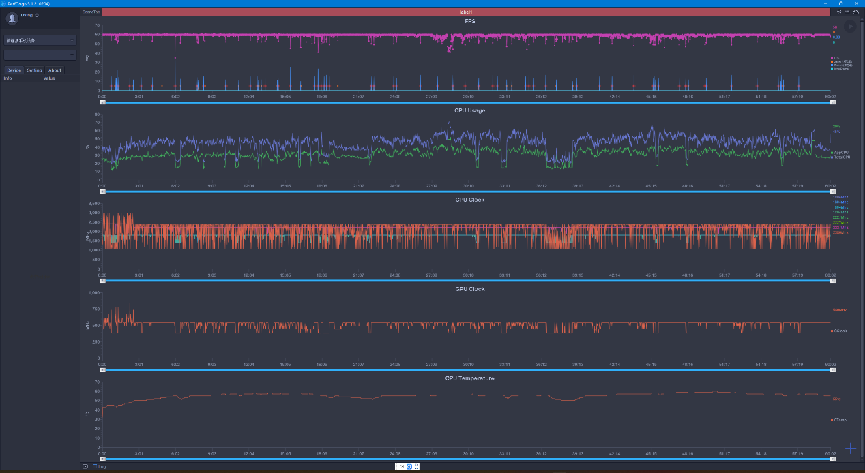Switch to the Setting tab
865x473 pixels.
pos(34,71)
